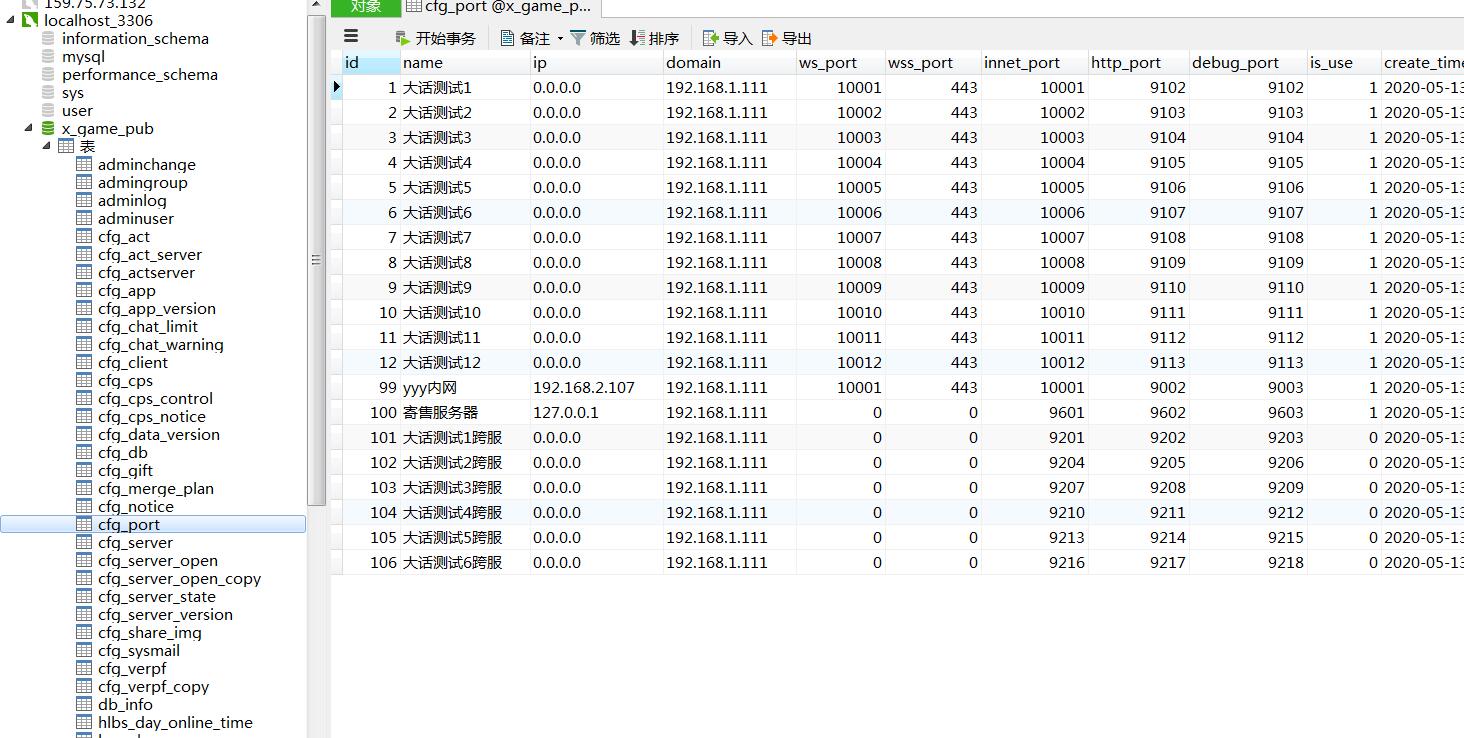
Task: Click the 开始事务 (begin transaction) icon
Action: pos(403,39)
